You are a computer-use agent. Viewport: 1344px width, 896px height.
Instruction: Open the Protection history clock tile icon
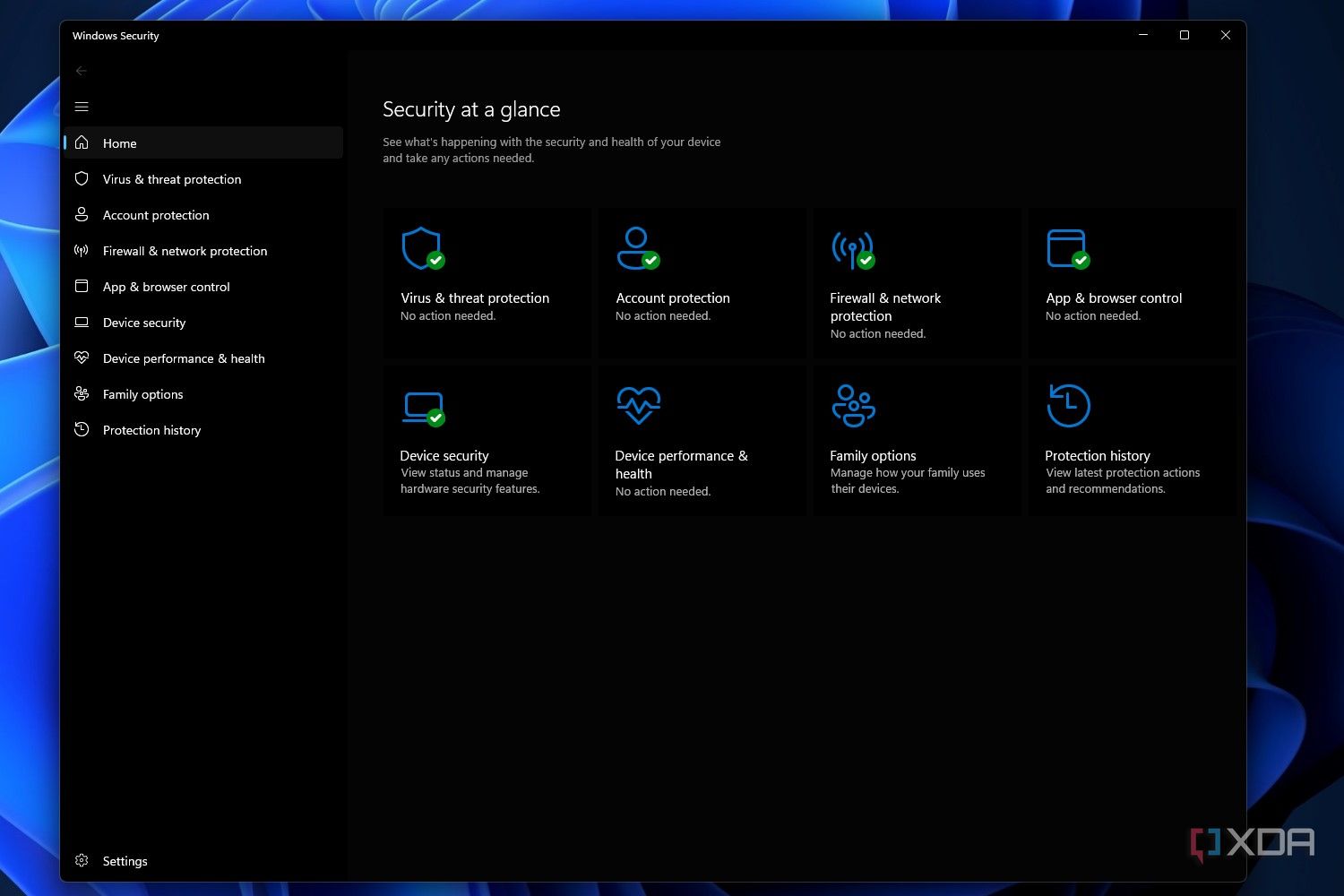[x=1068, y=406]
